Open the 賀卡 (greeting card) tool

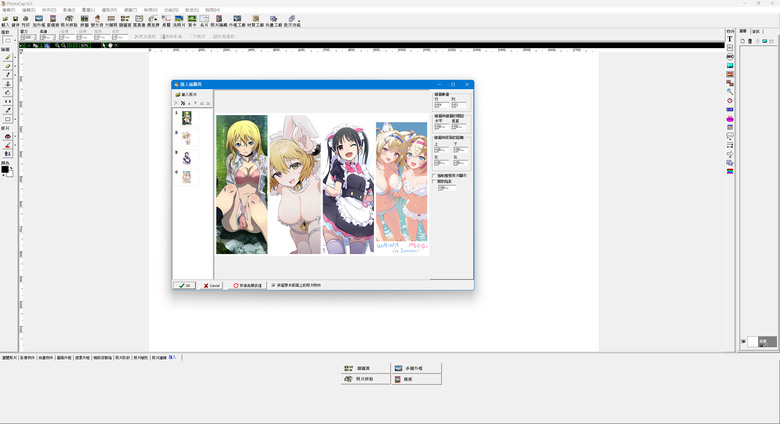[x=192, y=21]
